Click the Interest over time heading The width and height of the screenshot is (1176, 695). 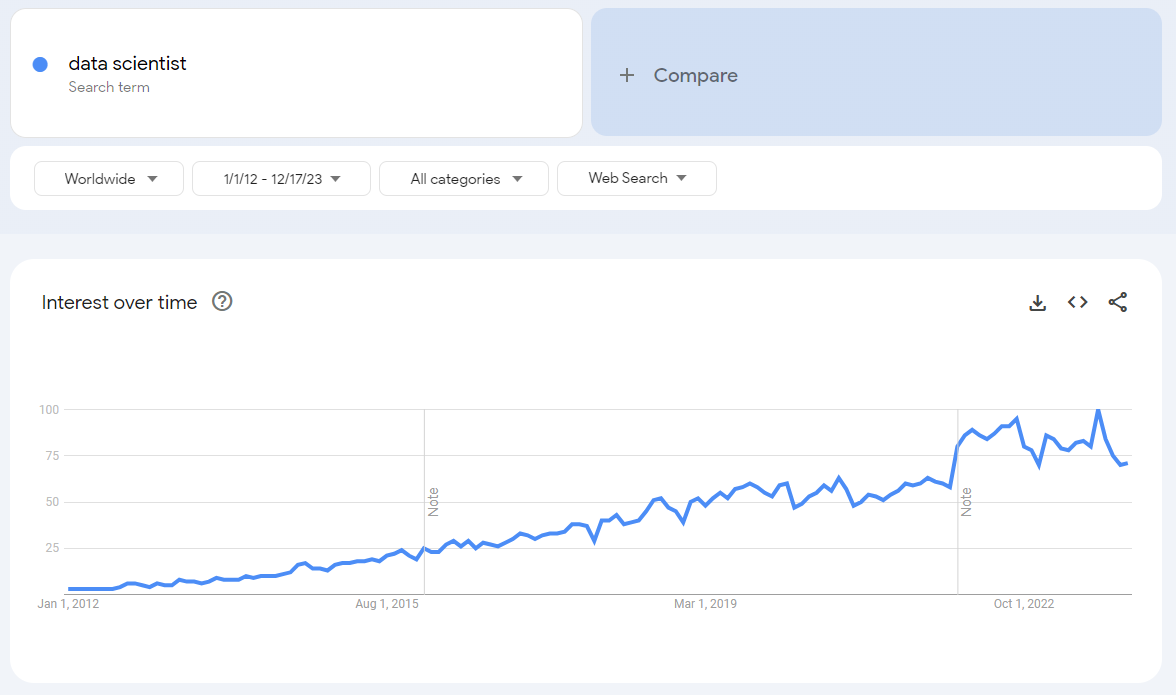point(119,302)
